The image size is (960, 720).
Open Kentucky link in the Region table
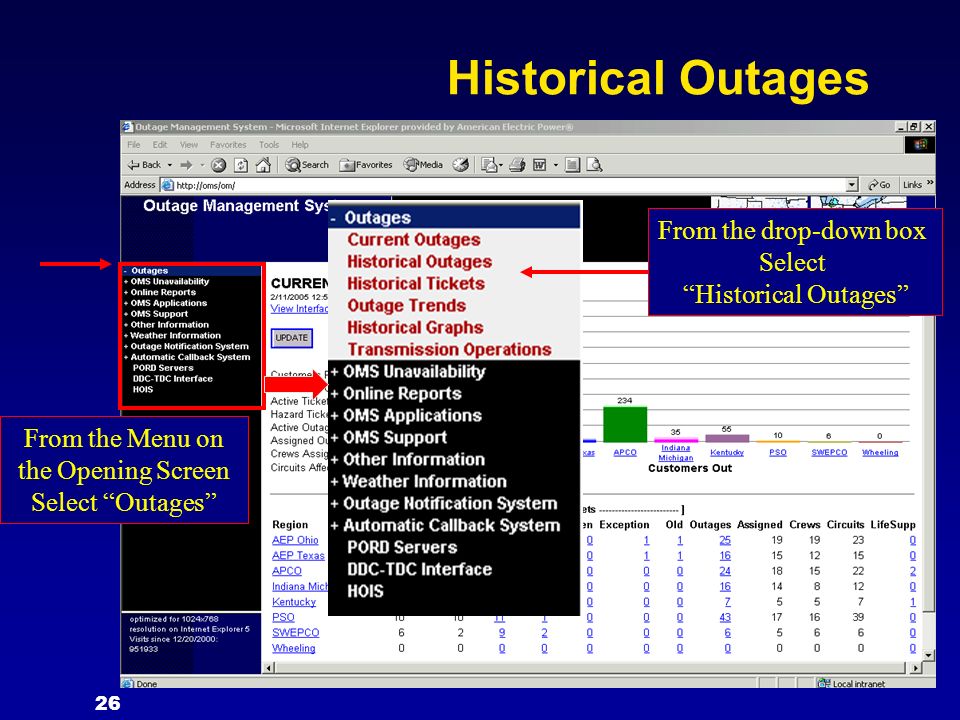coord(294,602)
